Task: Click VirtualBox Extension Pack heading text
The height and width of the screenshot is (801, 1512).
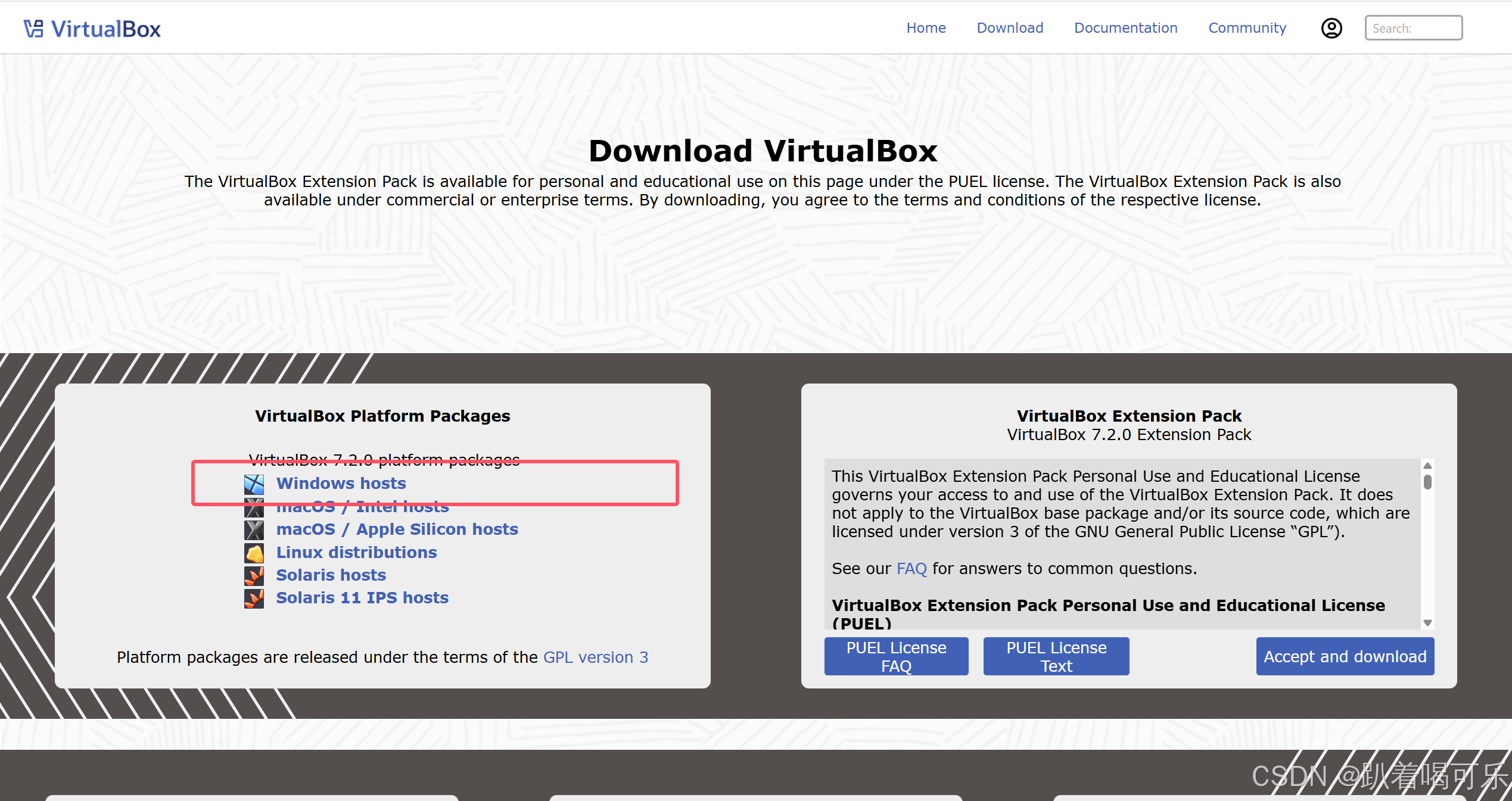Action: pyautogui.click(x=1129, y=416)
